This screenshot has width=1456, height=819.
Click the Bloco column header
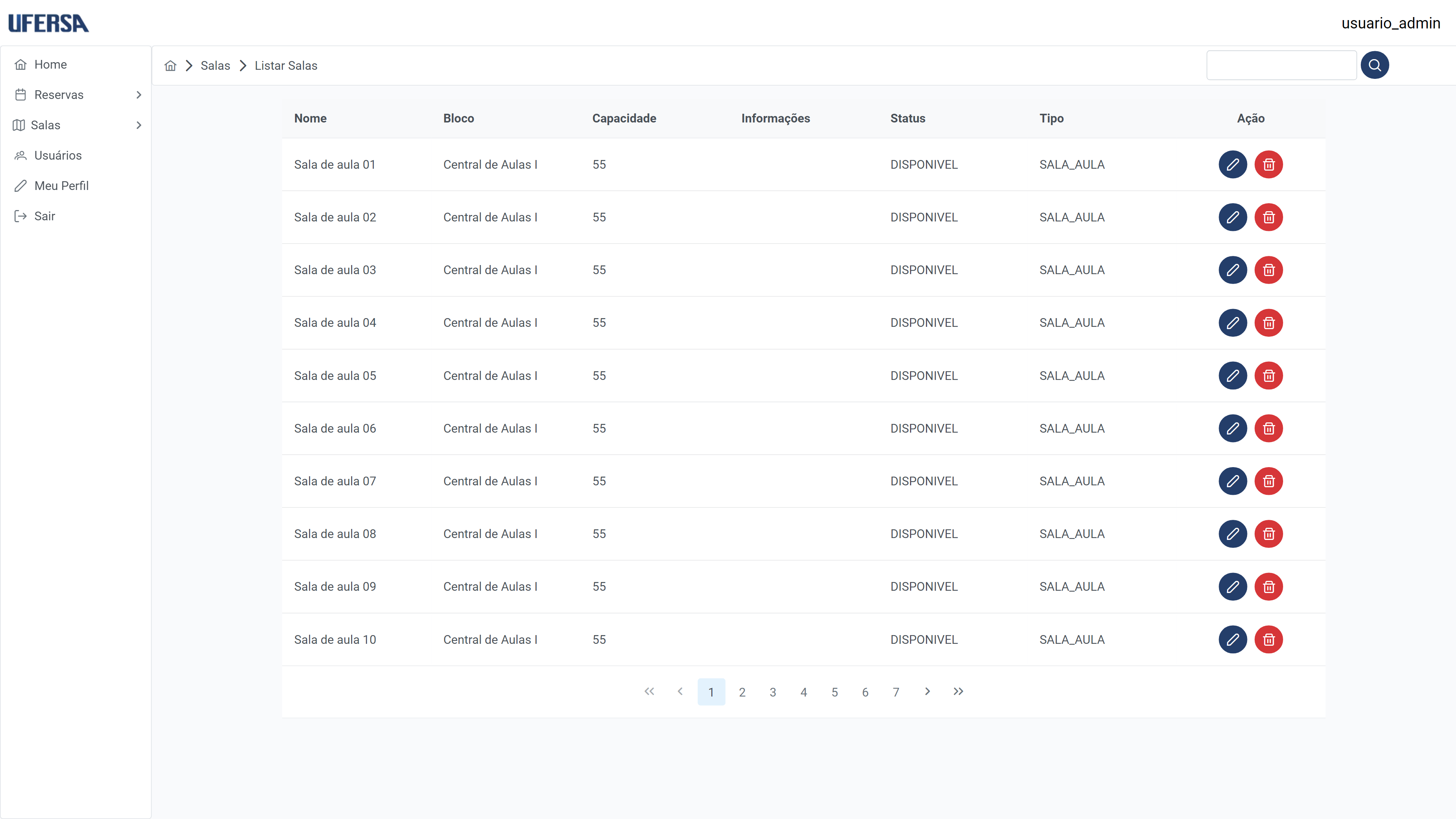458,118
